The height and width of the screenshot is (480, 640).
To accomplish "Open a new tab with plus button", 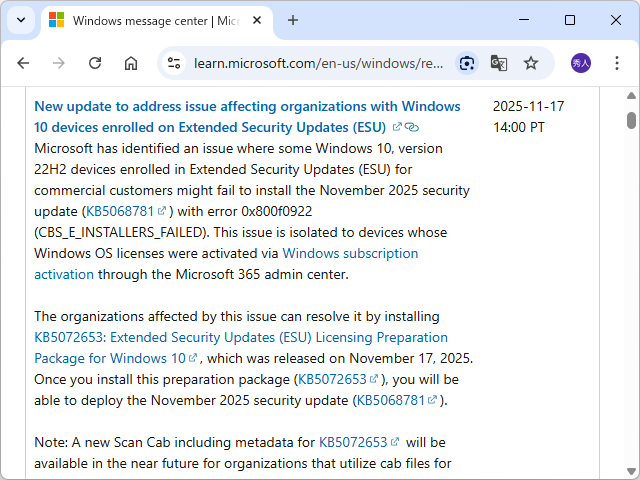I will point(293,20).
